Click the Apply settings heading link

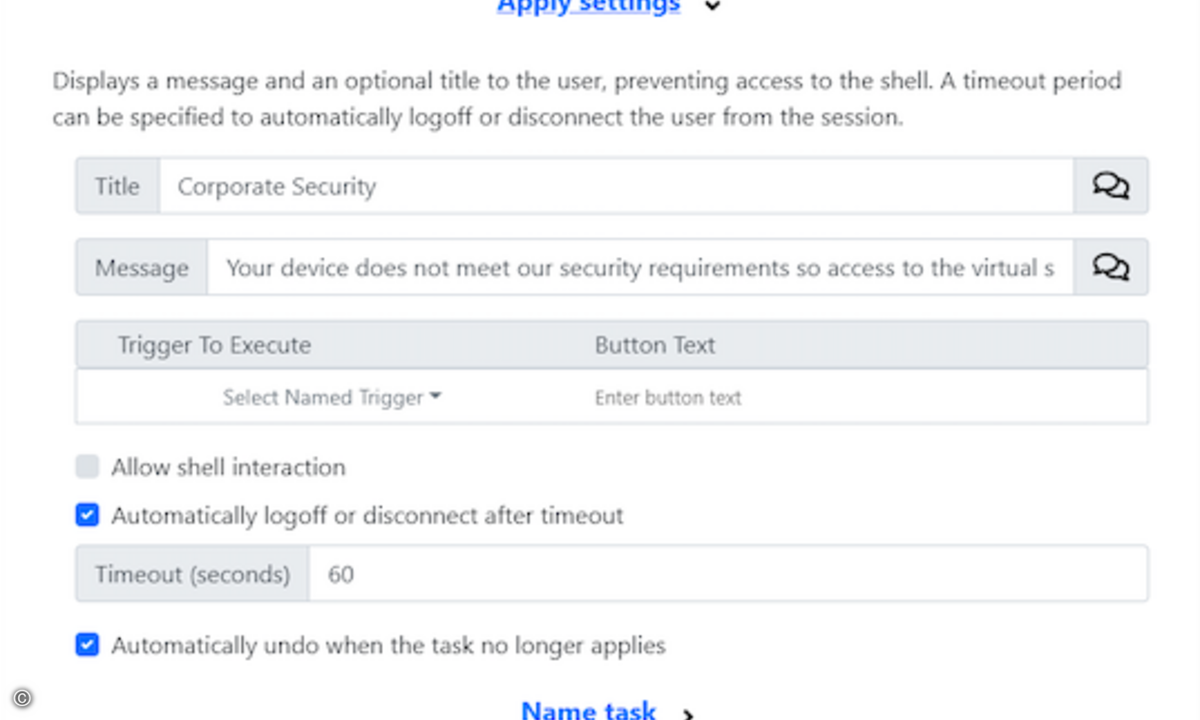[x=589, y=6]
